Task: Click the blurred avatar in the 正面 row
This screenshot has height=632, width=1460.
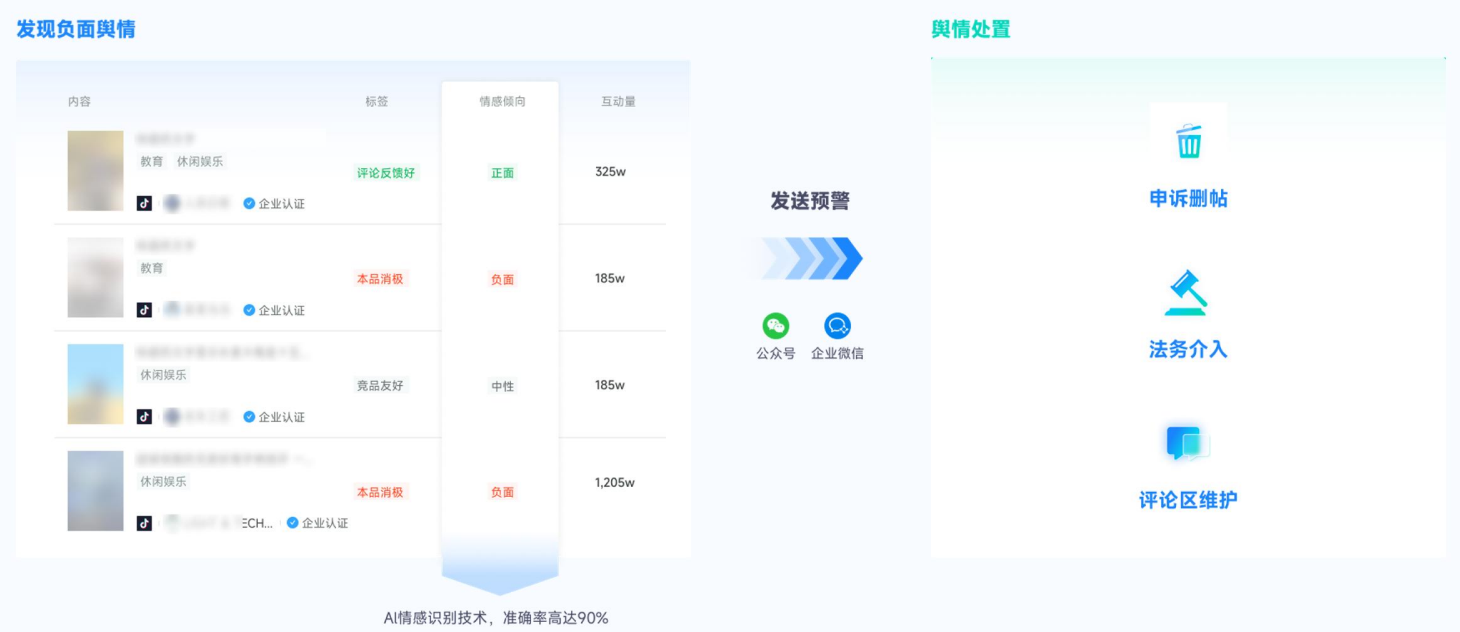Action: coord(172,203)
